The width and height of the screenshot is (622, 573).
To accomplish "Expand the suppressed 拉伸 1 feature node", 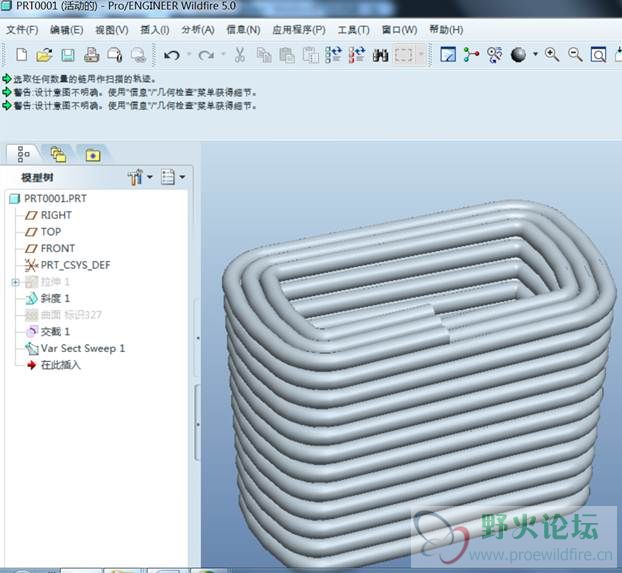I will click(x=15, y=282).
